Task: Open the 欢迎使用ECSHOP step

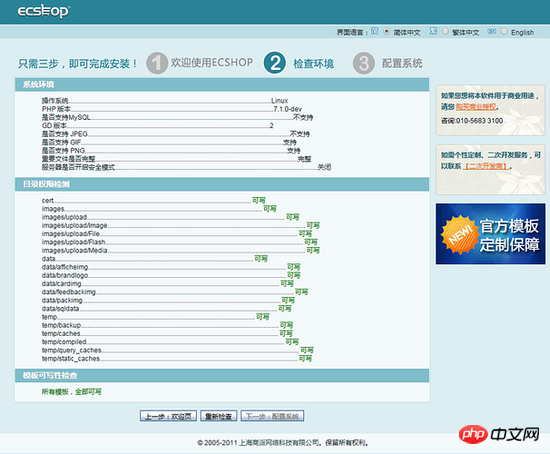Action: (x=212, y=63)
